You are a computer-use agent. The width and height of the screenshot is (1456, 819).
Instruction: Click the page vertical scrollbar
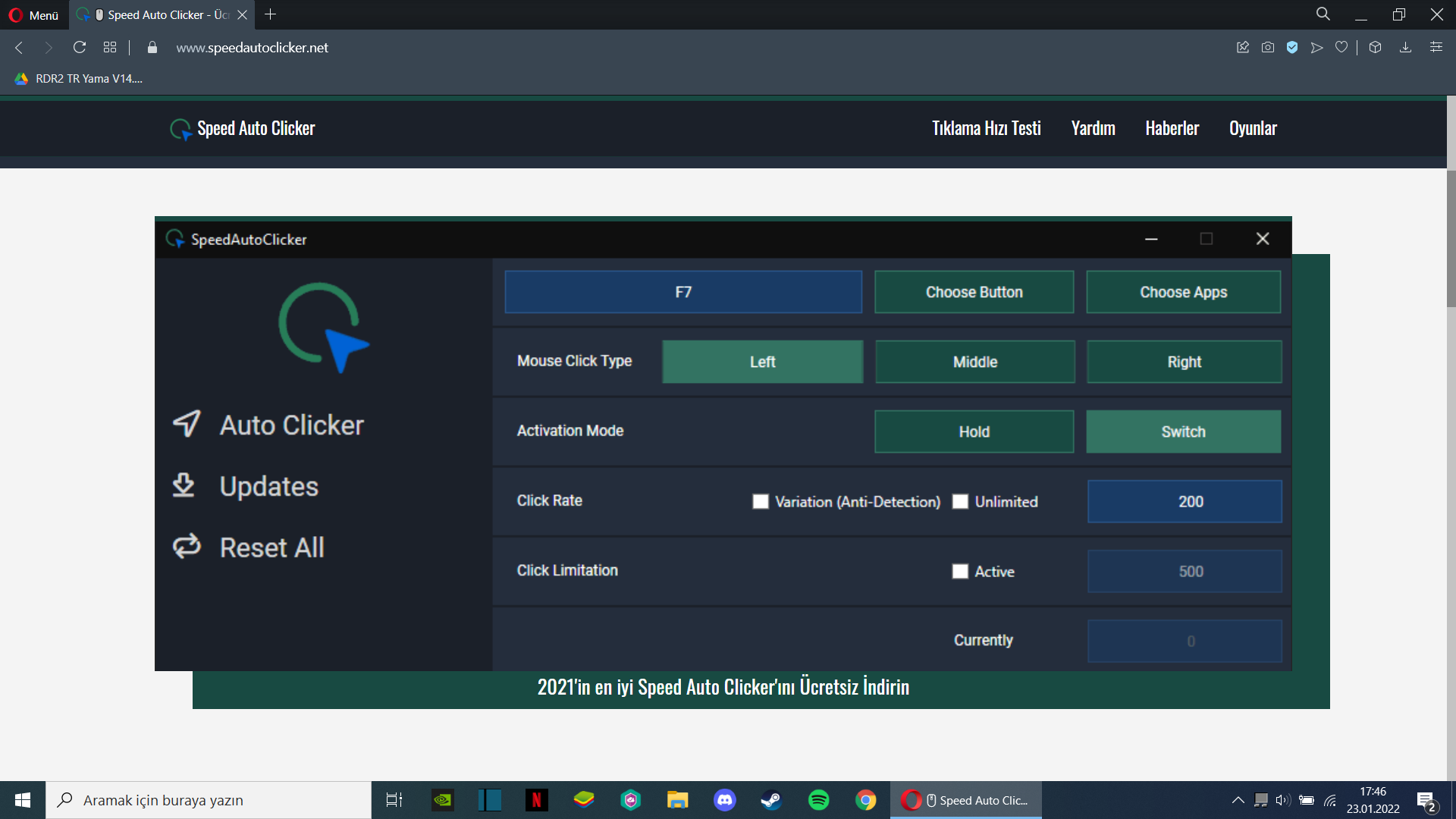[x=1451, y=239]
